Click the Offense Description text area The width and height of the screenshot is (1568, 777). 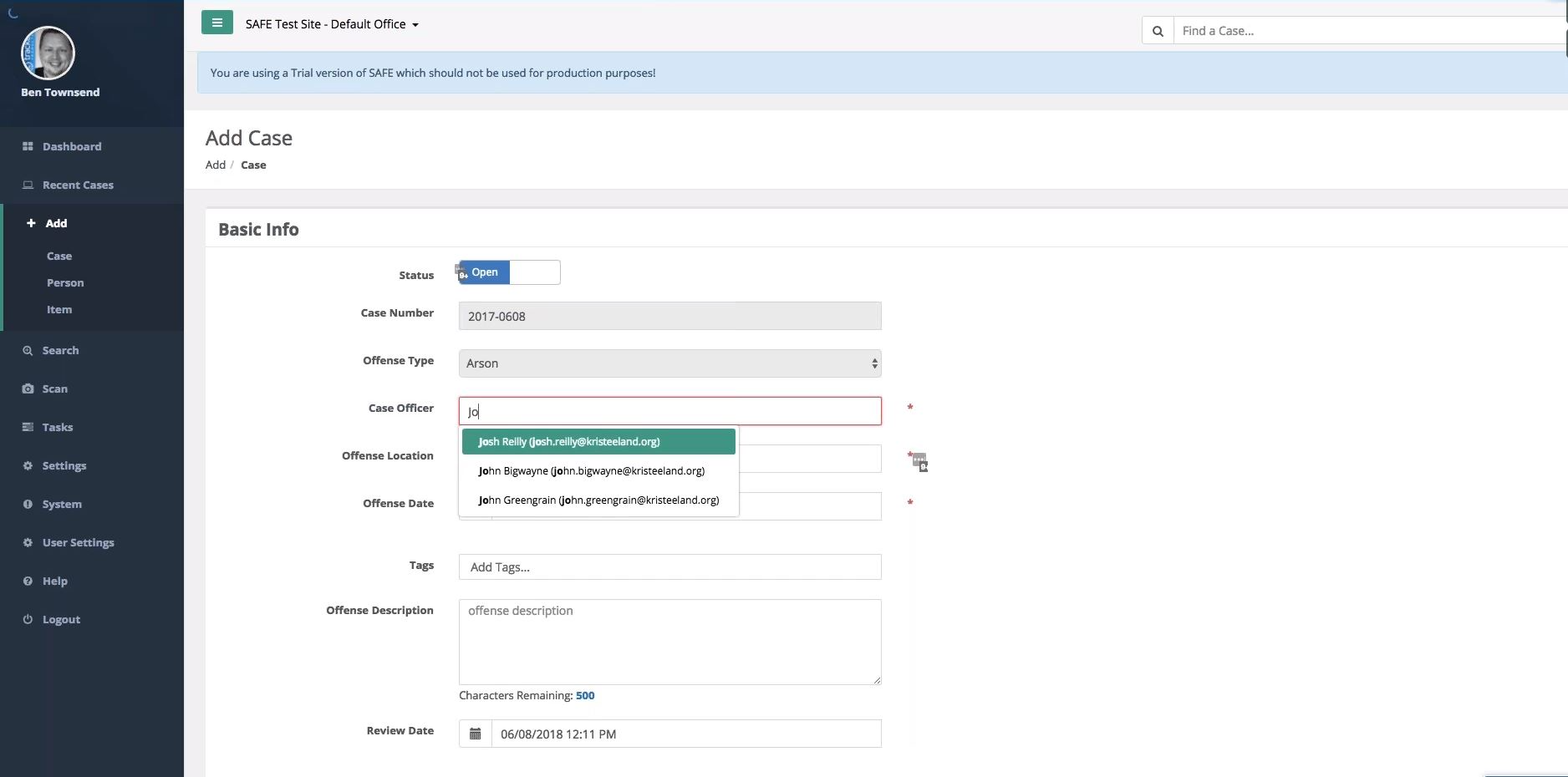coord(670,642)
